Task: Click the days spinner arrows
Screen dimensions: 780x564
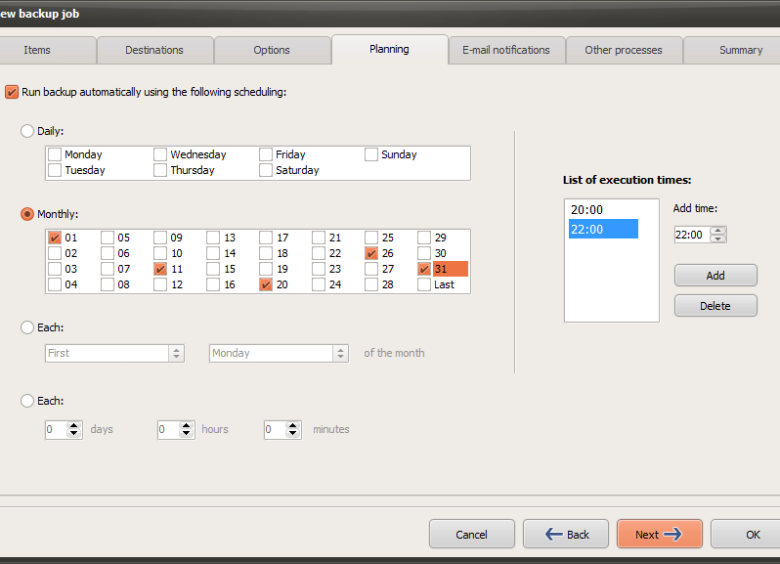Action: pyautogui.click(x=74, y=429)
